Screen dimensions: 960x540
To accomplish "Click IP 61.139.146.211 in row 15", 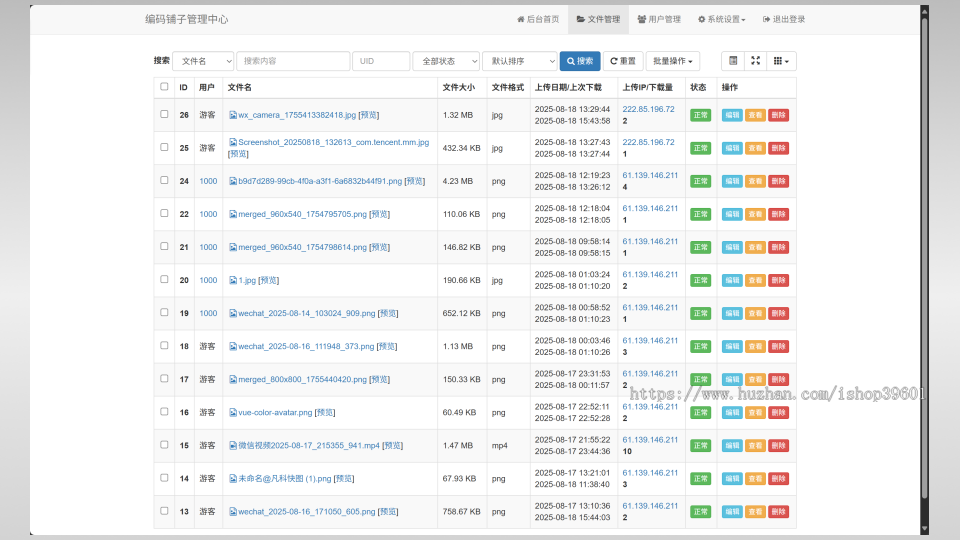I will [650, 440].
